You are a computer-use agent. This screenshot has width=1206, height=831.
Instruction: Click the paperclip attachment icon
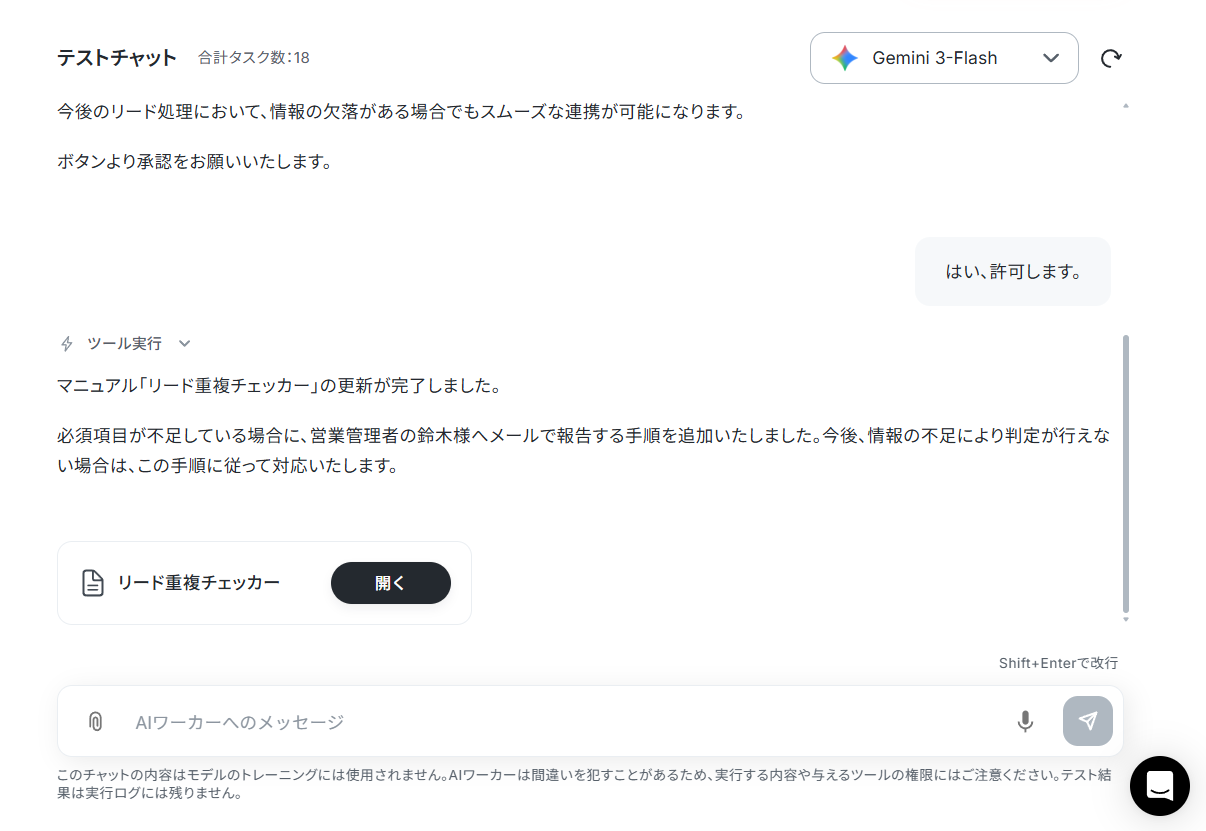pos(95,721)
